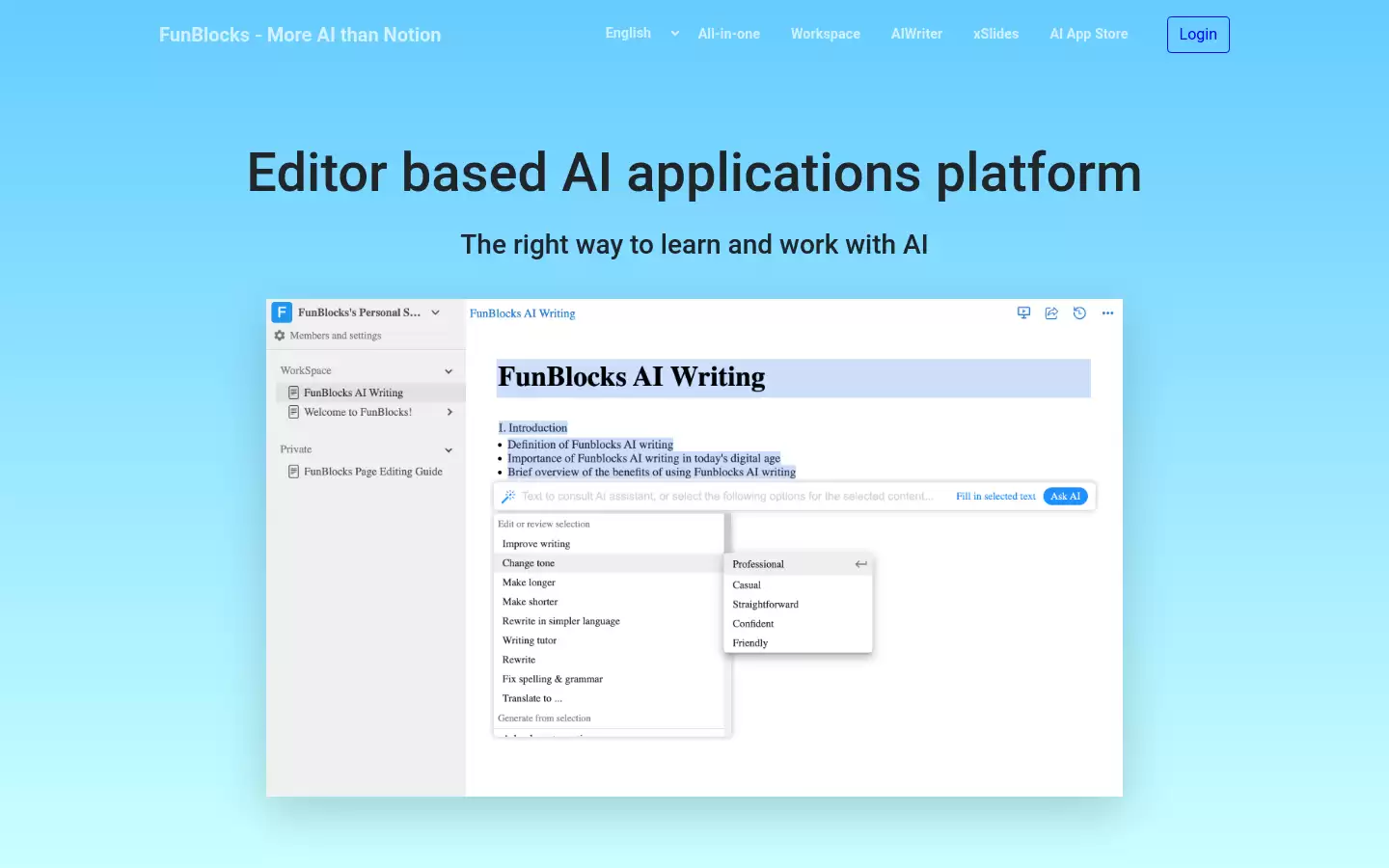Open the Workspace nav item

pyautogui.click(x=826, y=34)
